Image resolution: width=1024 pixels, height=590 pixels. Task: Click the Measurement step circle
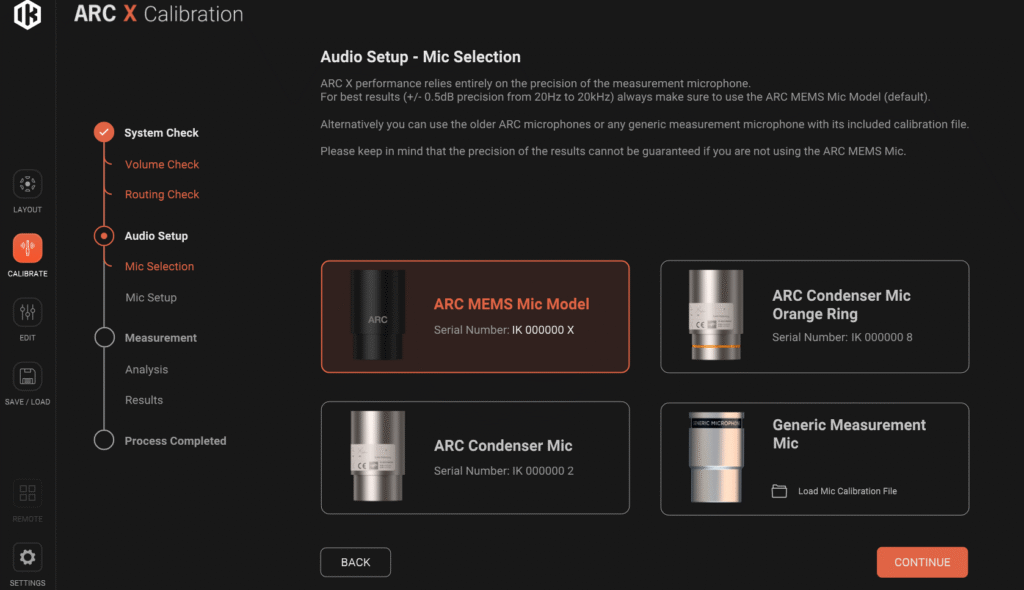coord(104,337)
